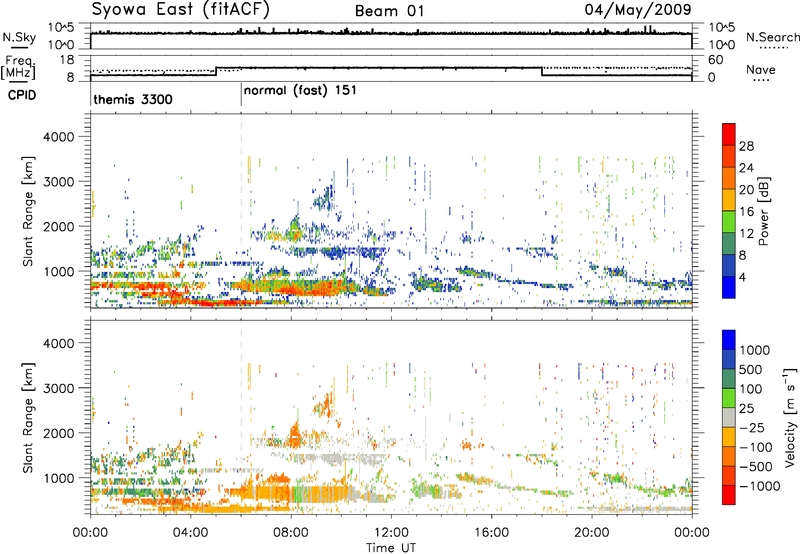Click the '12:00' time axis tick label
The height and width of the screenshot is (554, 800).
391,532
